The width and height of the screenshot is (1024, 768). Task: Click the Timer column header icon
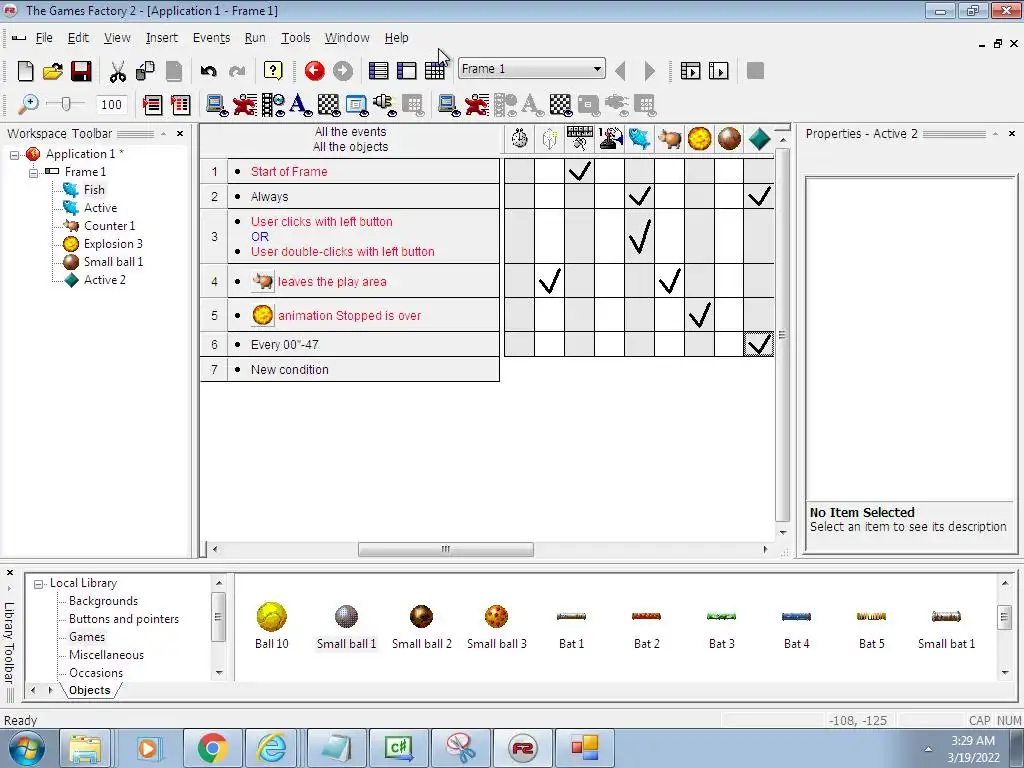[x=519, y=138]
